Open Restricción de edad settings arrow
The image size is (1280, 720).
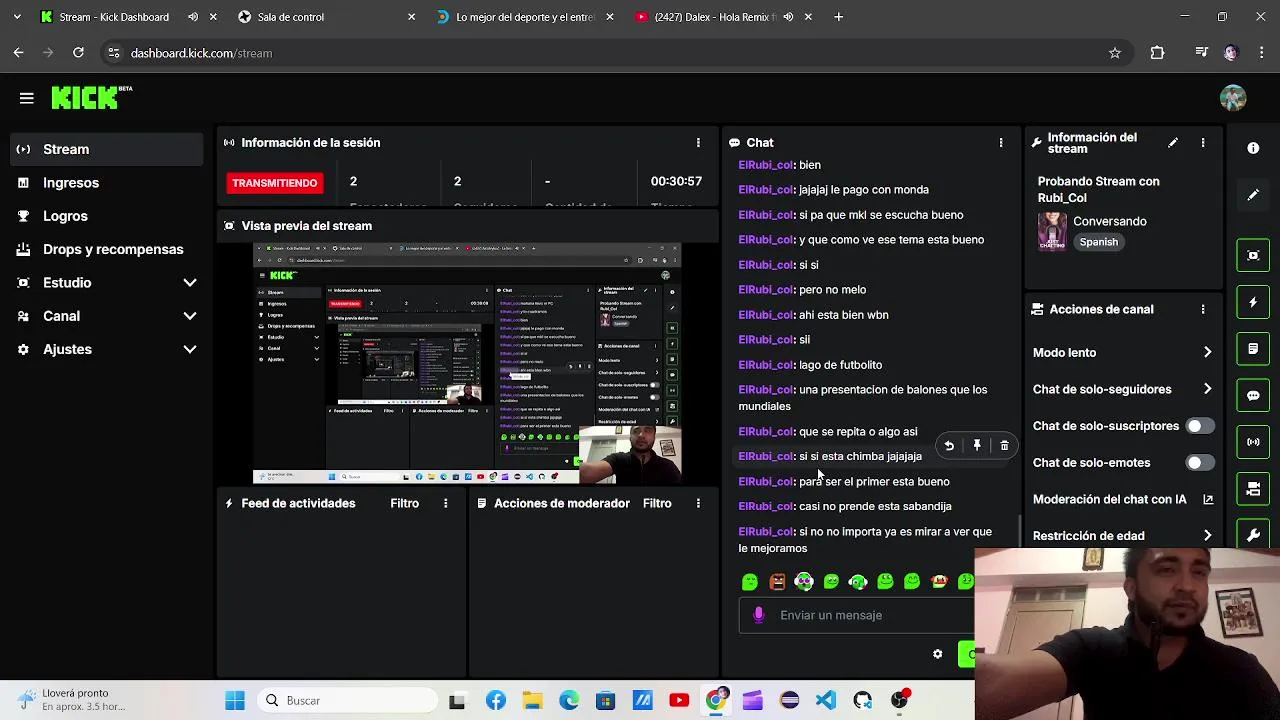(x=1207, y=536)
